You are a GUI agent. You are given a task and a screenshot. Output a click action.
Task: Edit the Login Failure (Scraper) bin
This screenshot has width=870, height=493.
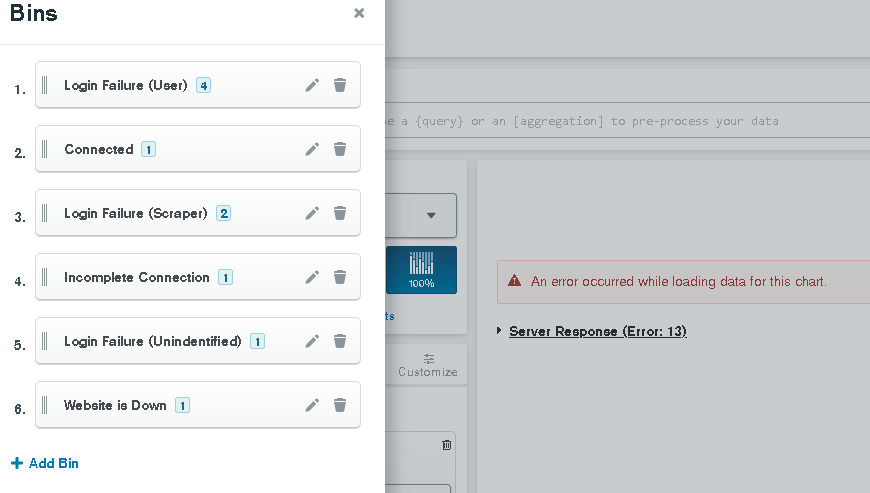pos(312,214)
